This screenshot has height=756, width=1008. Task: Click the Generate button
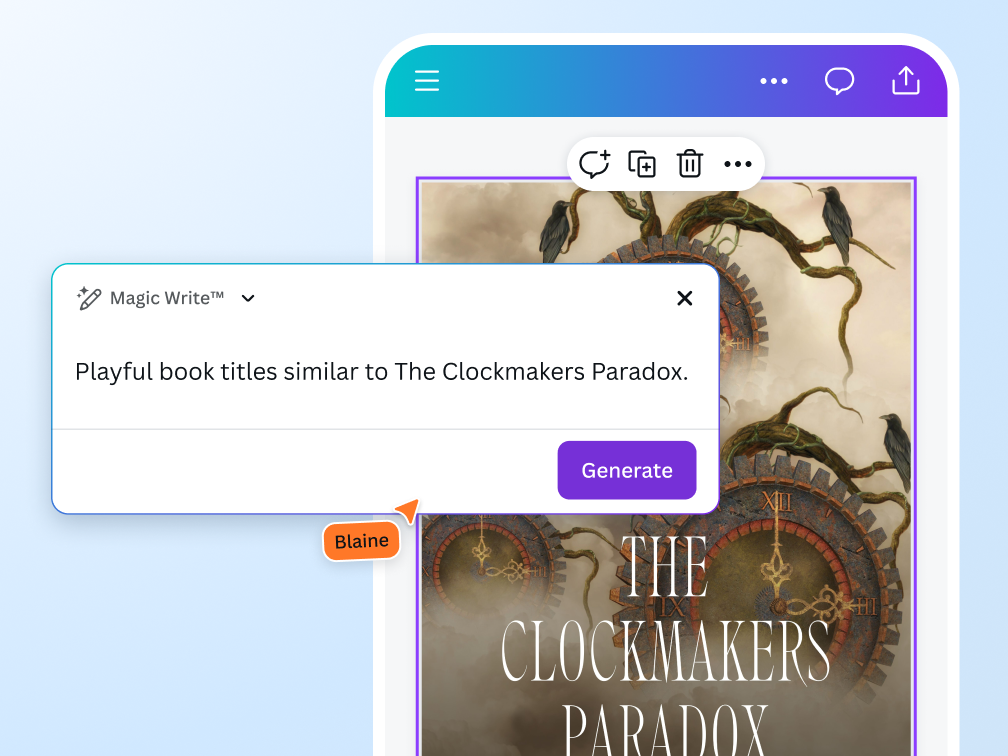coord(627,470)
